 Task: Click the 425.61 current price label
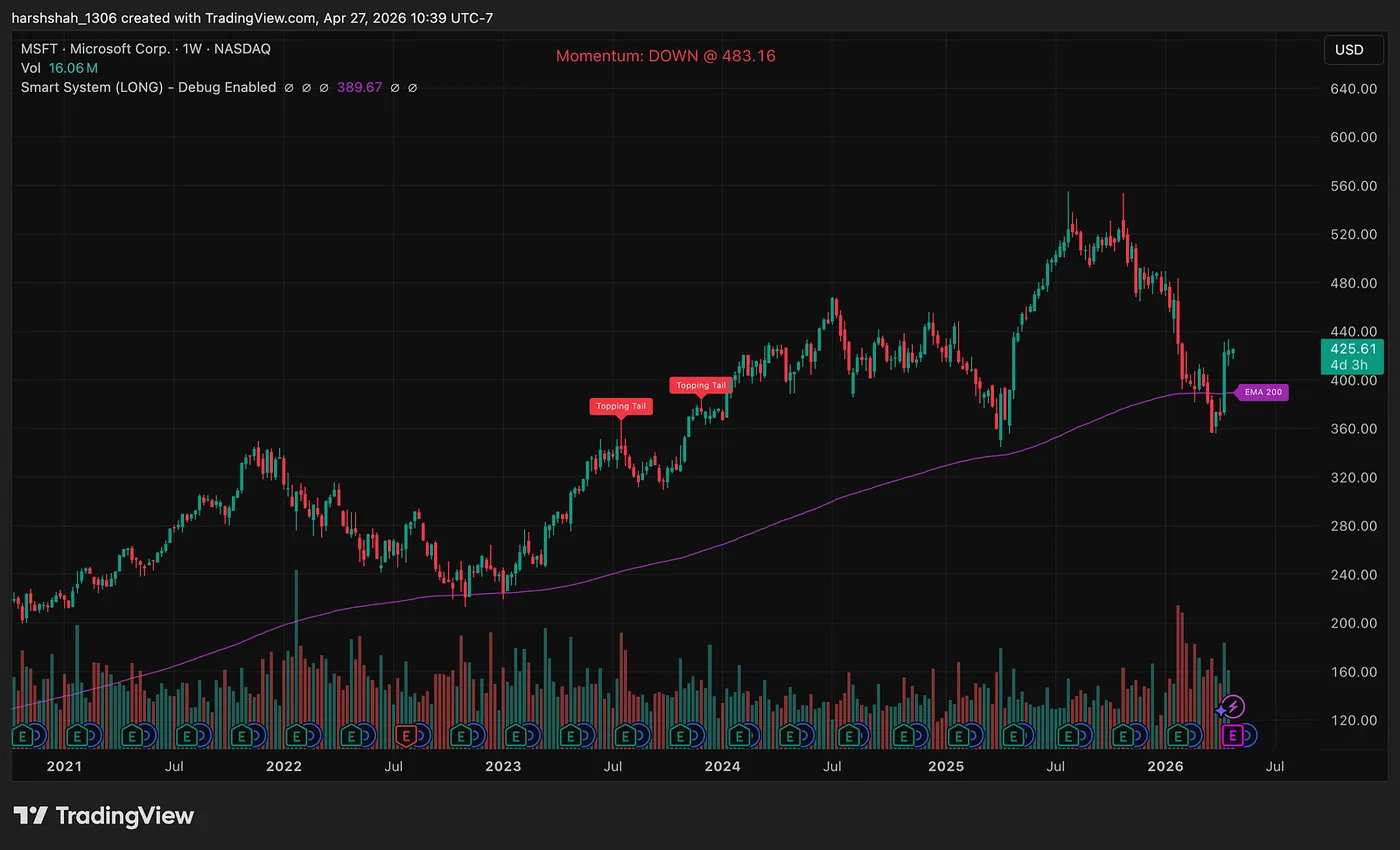click(x=1354, y=357)
